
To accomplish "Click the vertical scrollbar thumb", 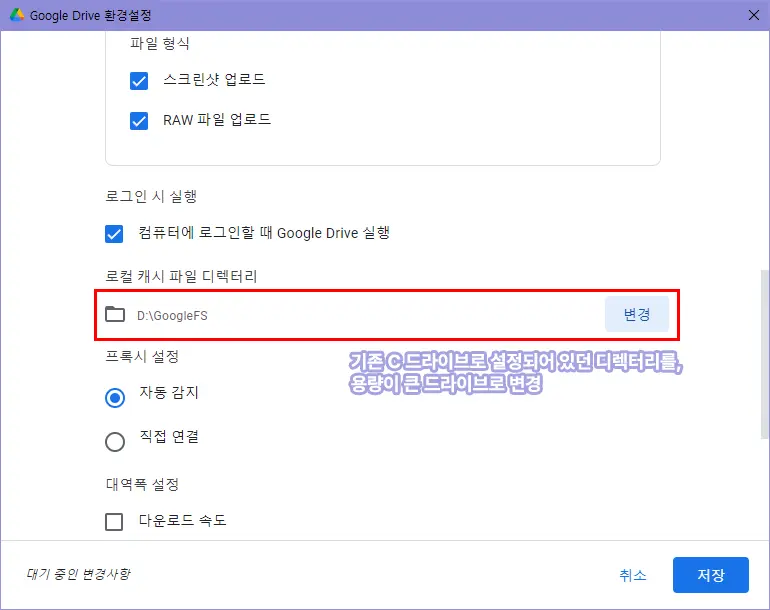I will [764, 354].
